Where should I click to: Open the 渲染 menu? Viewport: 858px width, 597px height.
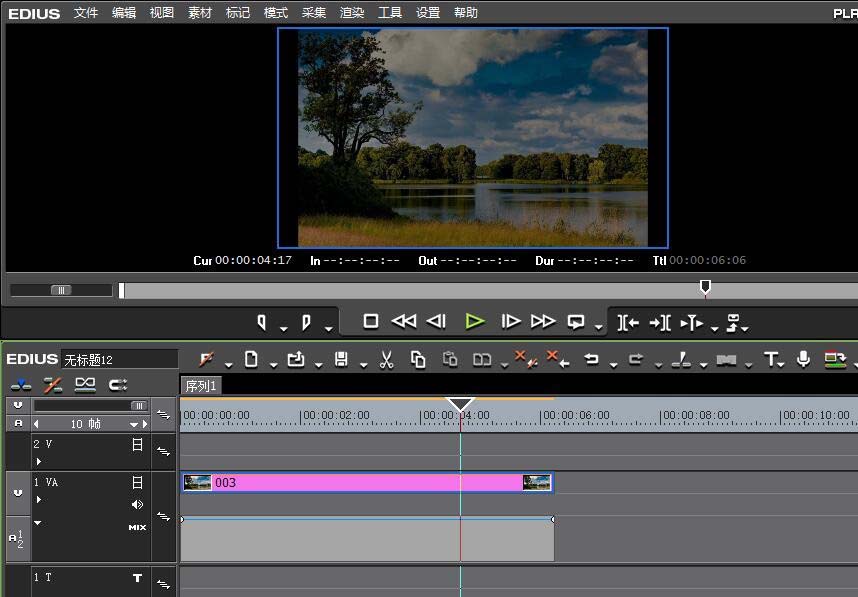(352, 13)
